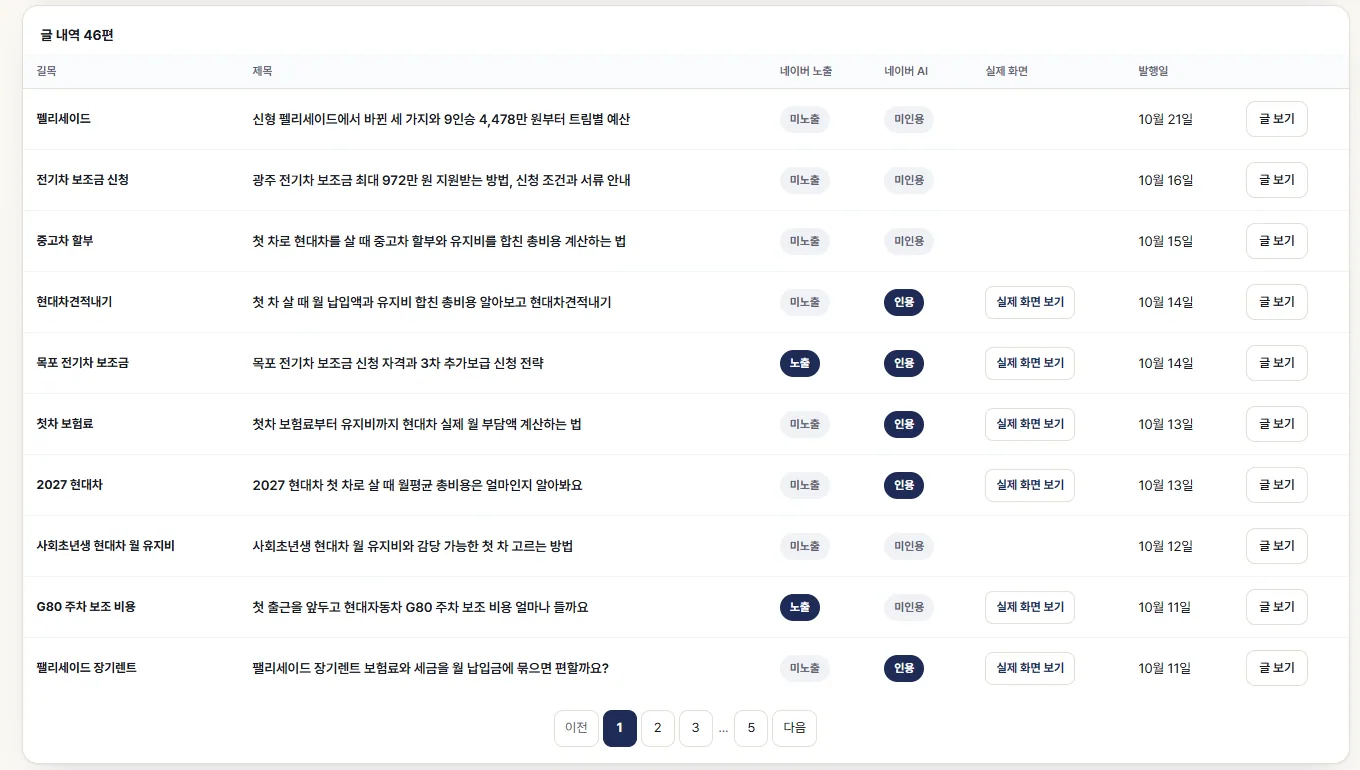This screenshot has width=1360, height=770.
Task: Click the 인용 badge in 목포 전기차 보조금 row
Action: tap(904, 363)
